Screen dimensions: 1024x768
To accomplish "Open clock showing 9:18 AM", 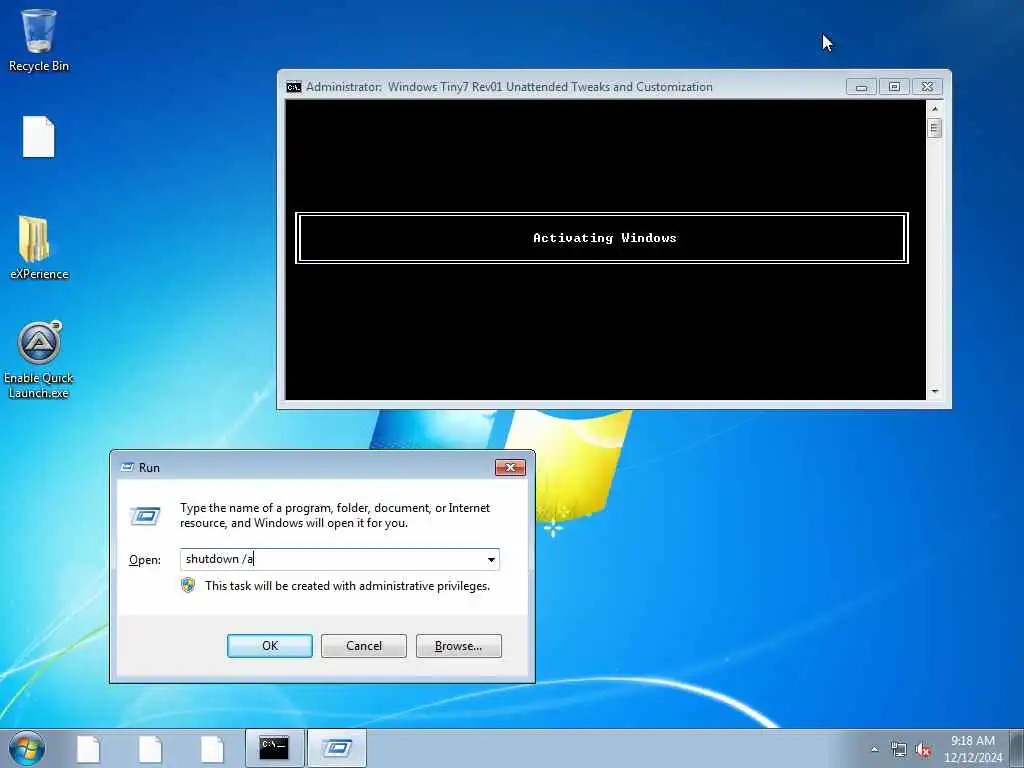I will [972, 749].
